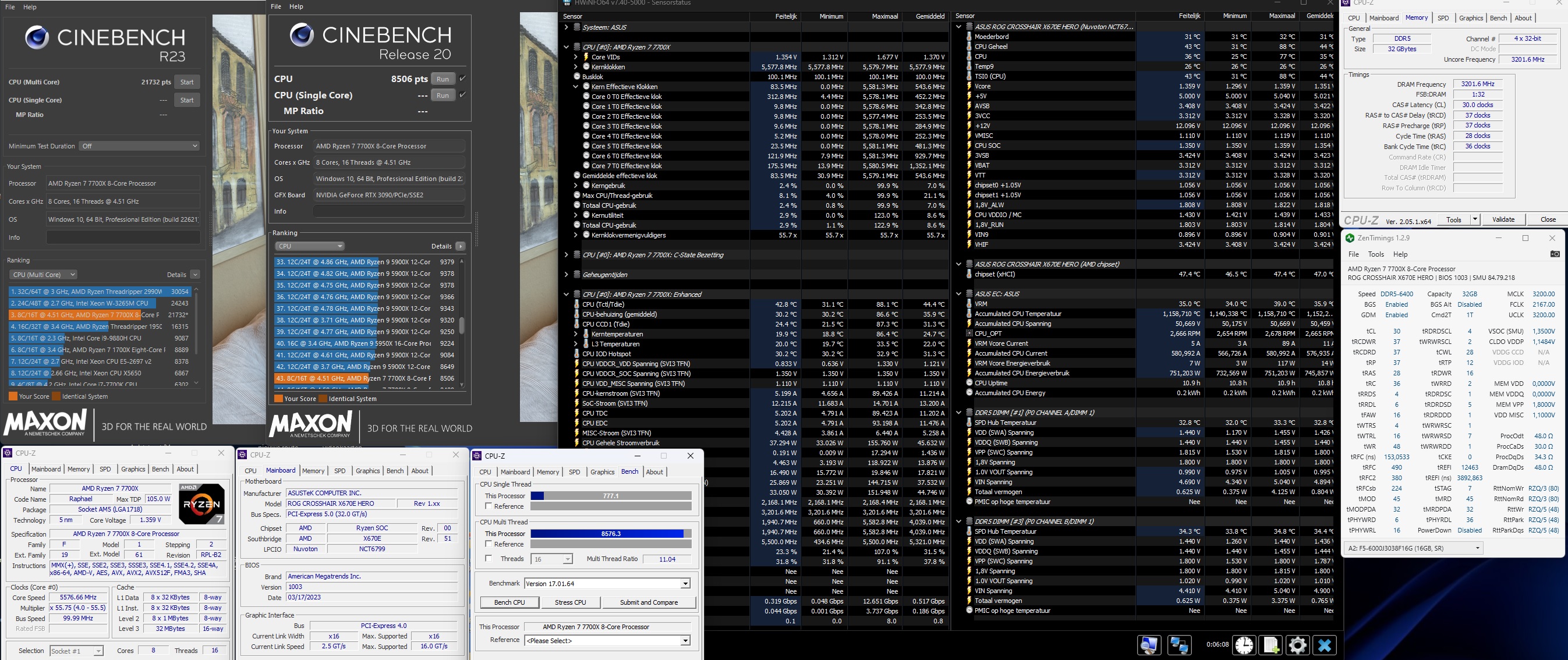
Task: Open CPU (Multi Core) ranking dropdown
Action: pos(43,275)
